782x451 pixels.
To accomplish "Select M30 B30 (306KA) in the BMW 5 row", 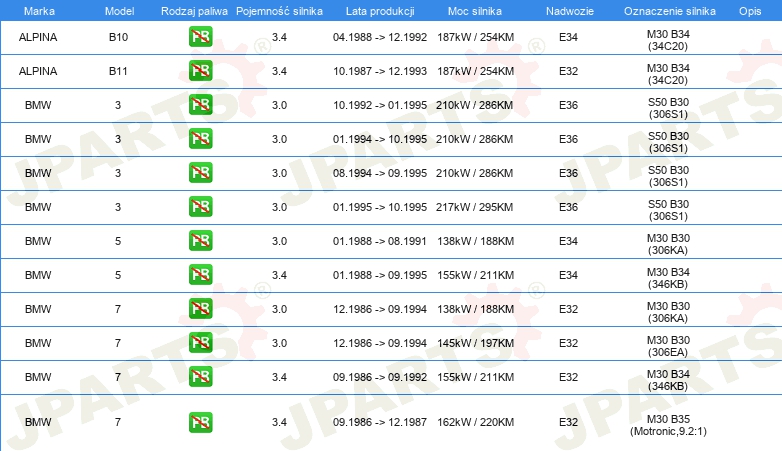I will 668,244.
